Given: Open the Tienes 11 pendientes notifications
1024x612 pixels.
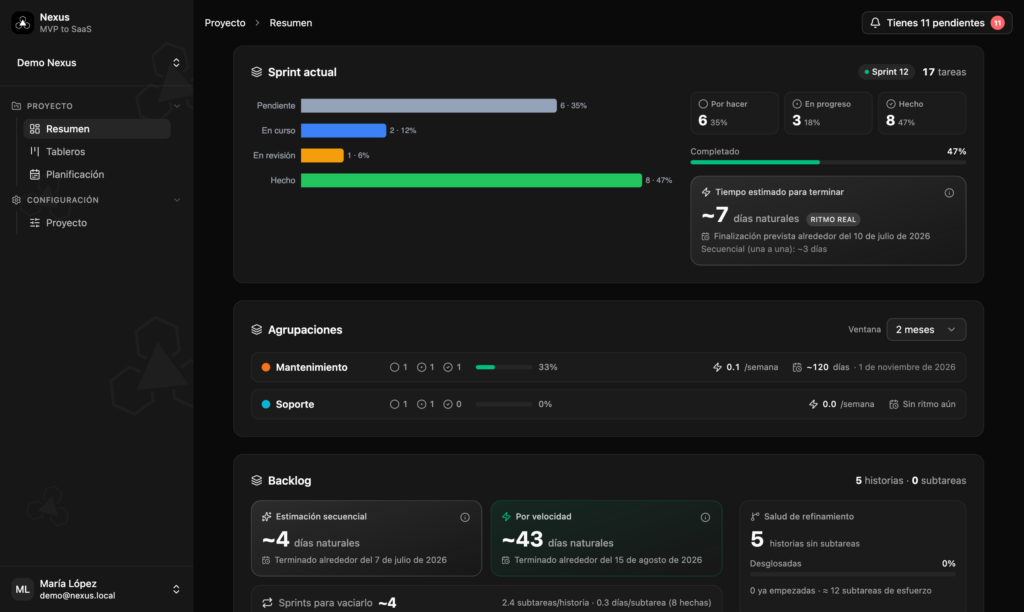Looking at the screenshot, I should [x=936, y=23].
